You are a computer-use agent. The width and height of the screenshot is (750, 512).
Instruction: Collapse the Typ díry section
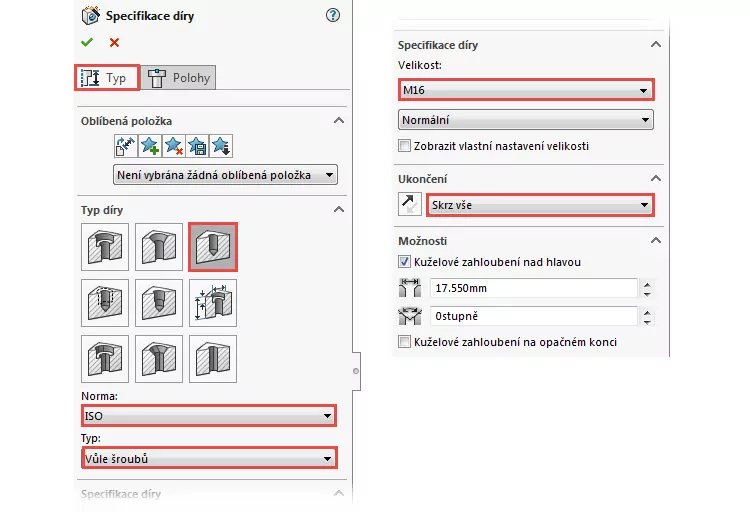(x=339, y=209)
